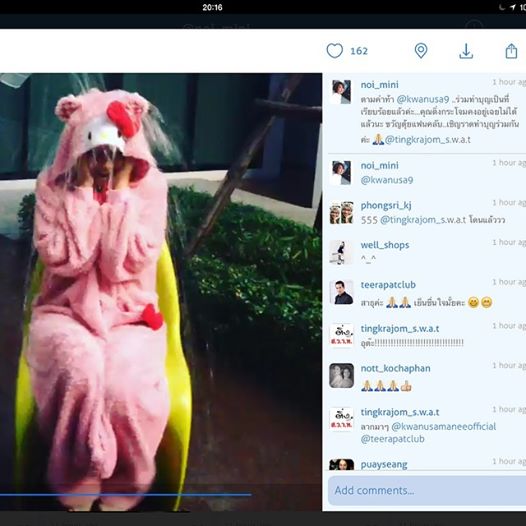Open the location pin icon
This screenshot has width=526, height=526.
pyautogui.click(x=421, y=51)
